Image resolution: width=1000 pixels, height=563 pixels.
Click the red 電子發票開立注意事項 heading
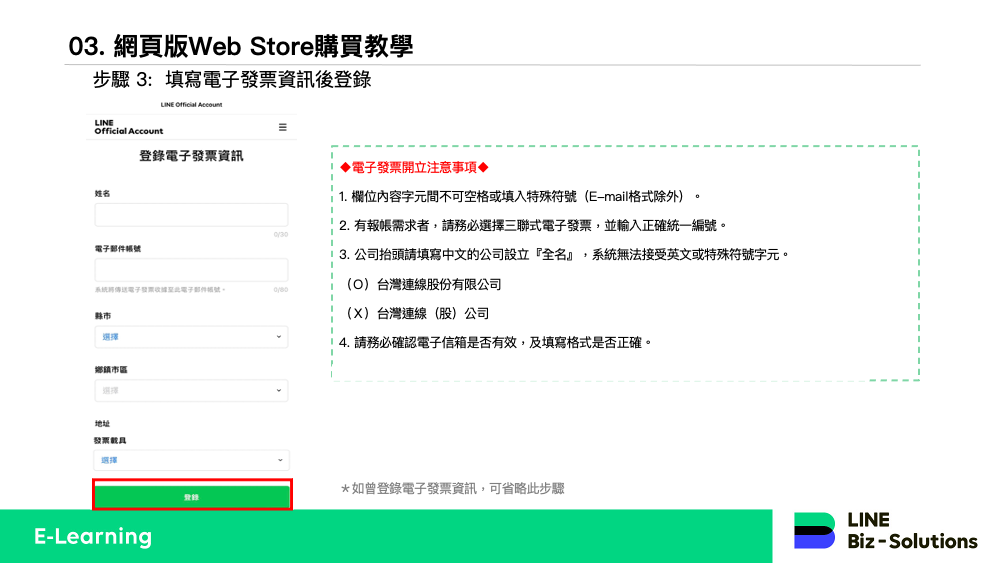point(414,167)
